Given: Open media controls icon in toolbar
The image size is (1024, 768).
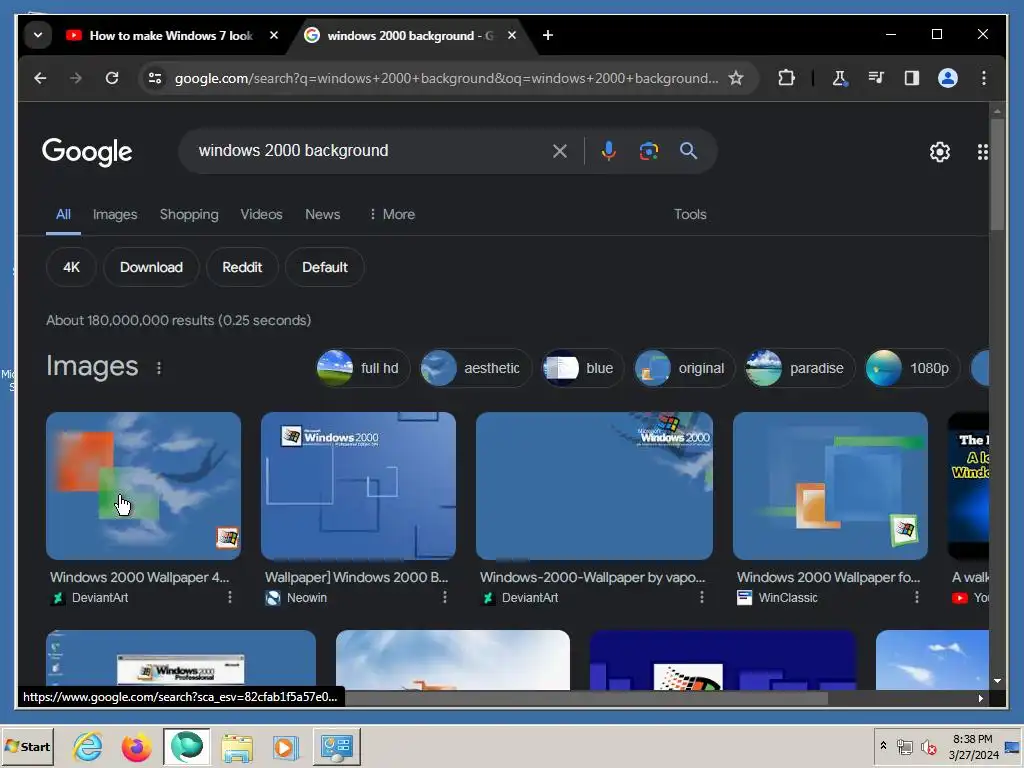Looking at the screenshot, I should tap(876, 78).
